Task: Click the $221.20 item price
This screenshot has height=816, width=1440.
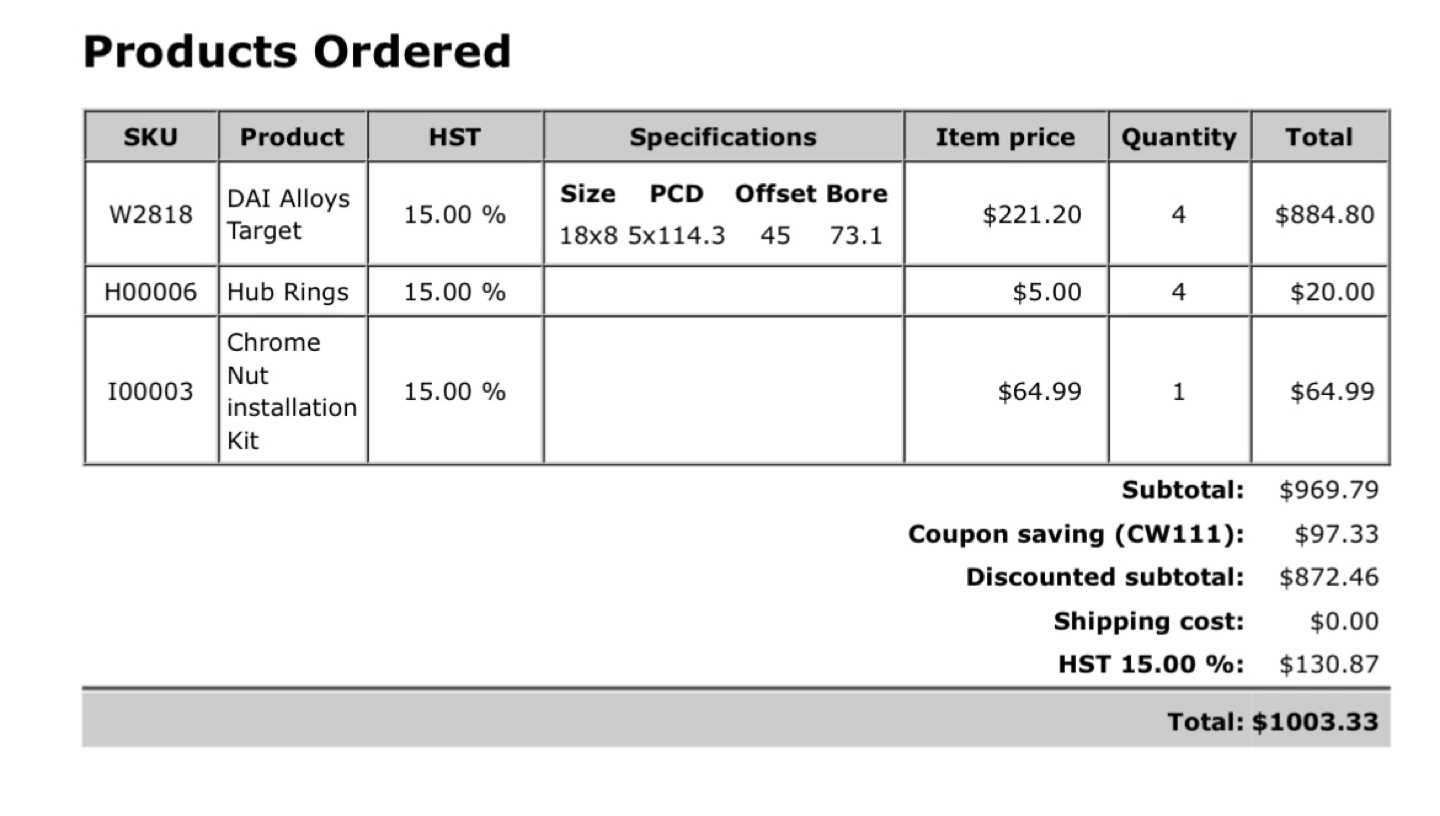Action: coord(1032,214)
